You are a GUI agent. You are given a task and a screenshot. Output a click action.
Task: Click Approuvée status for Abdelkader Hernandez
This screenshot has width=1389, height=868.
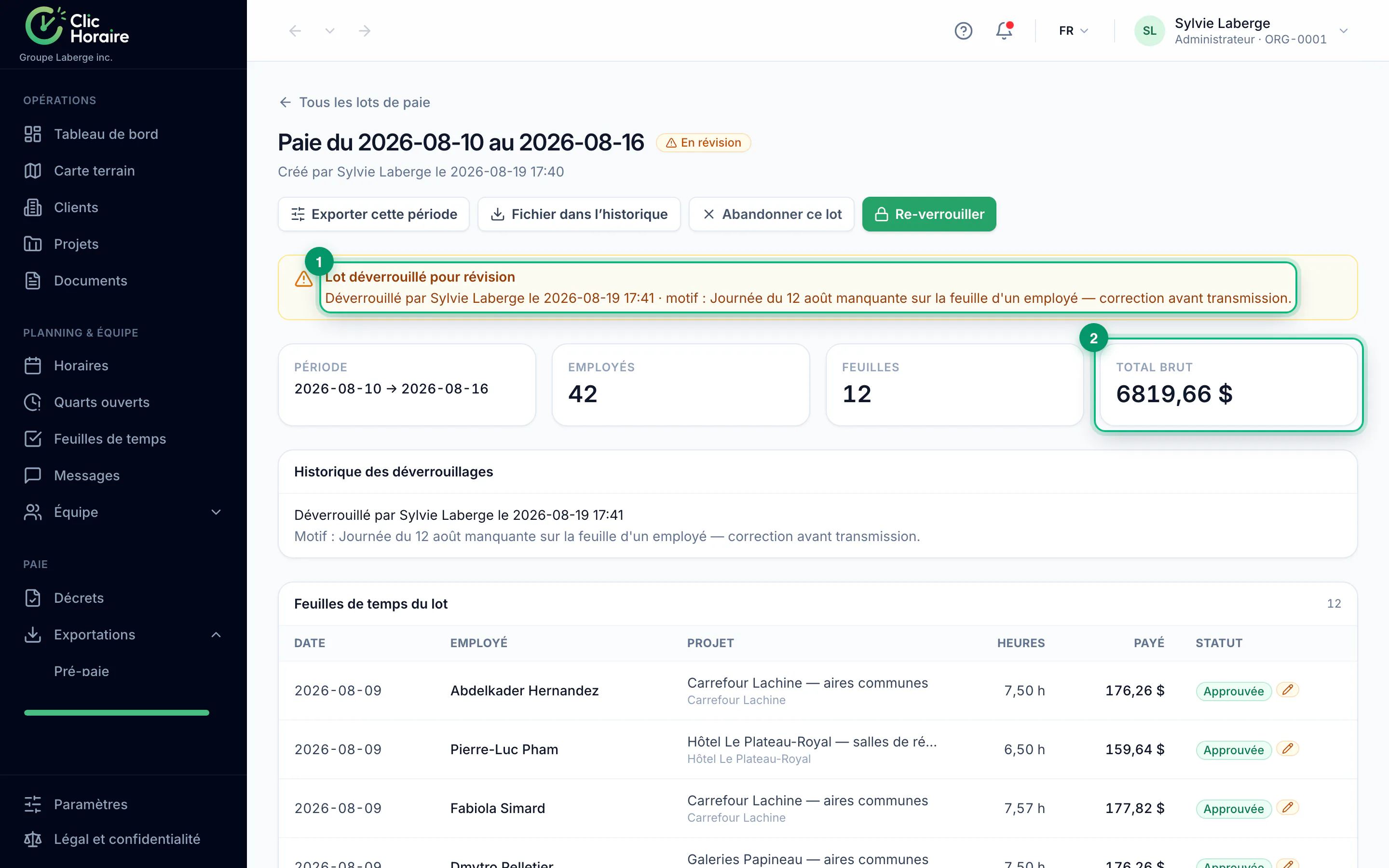(1233, 691)
